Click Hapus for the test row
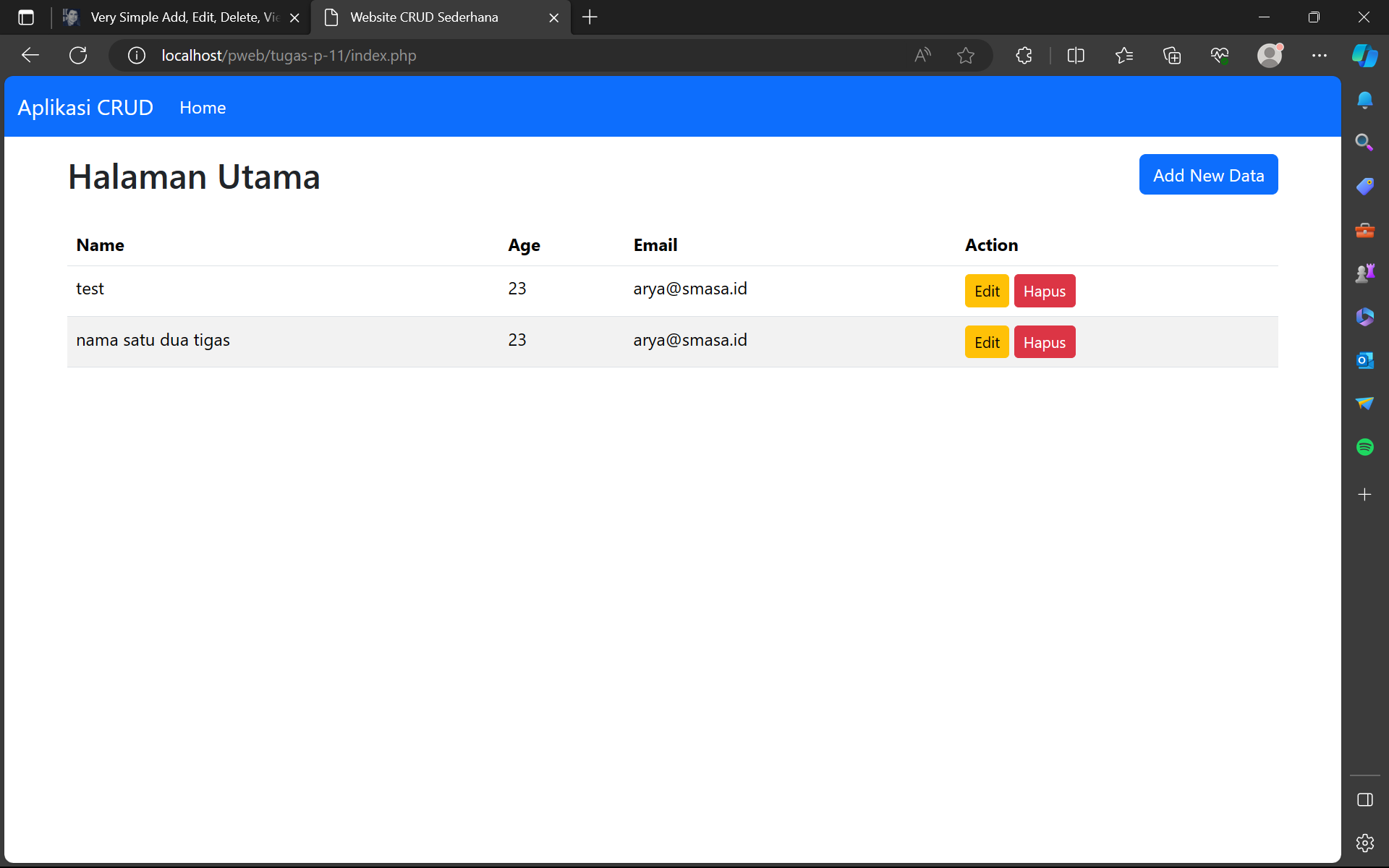Screen dimensions: 1389x868 coord(1045,291)
